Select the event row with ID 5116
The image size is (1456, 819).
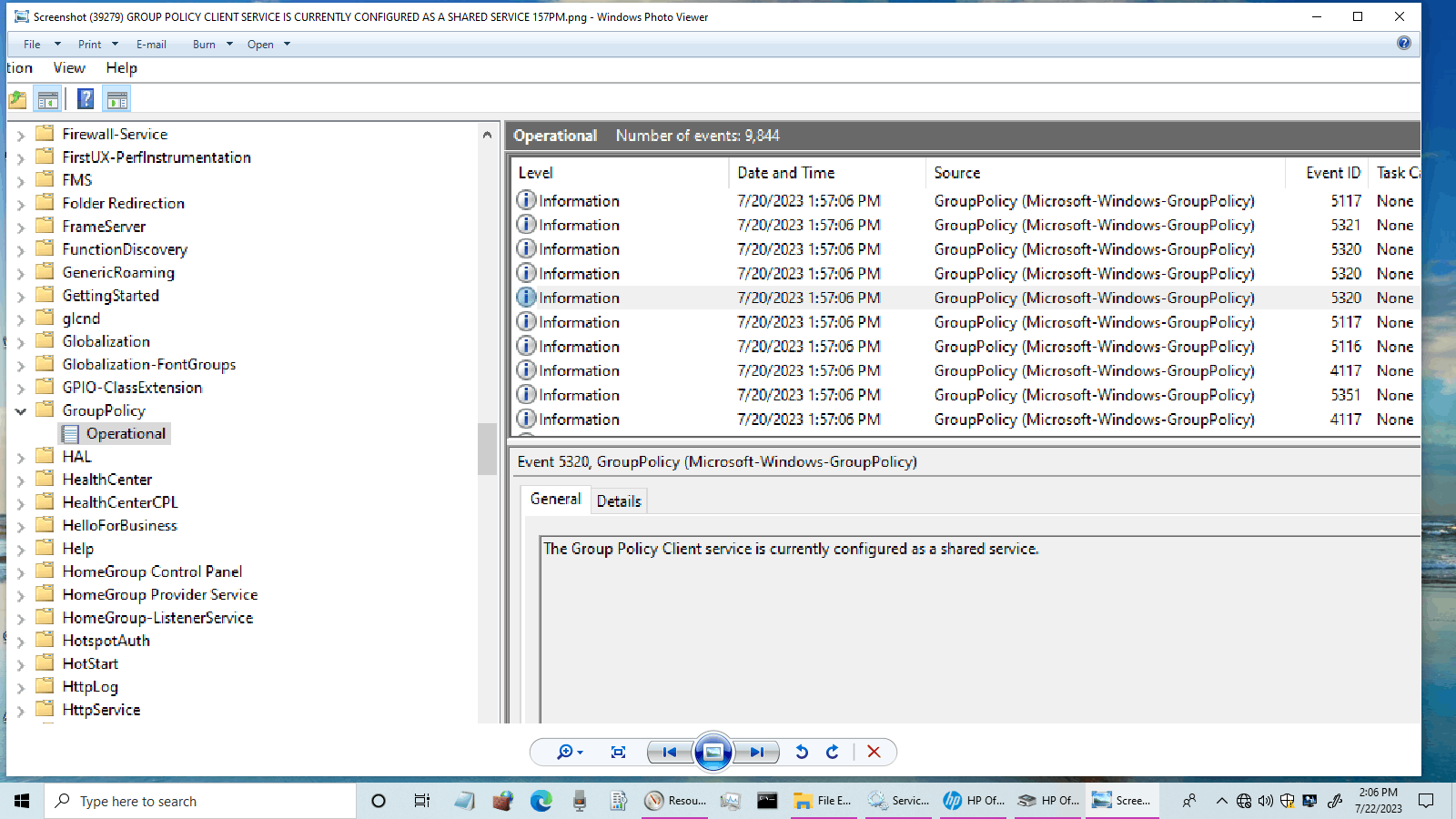pos(965,347)
